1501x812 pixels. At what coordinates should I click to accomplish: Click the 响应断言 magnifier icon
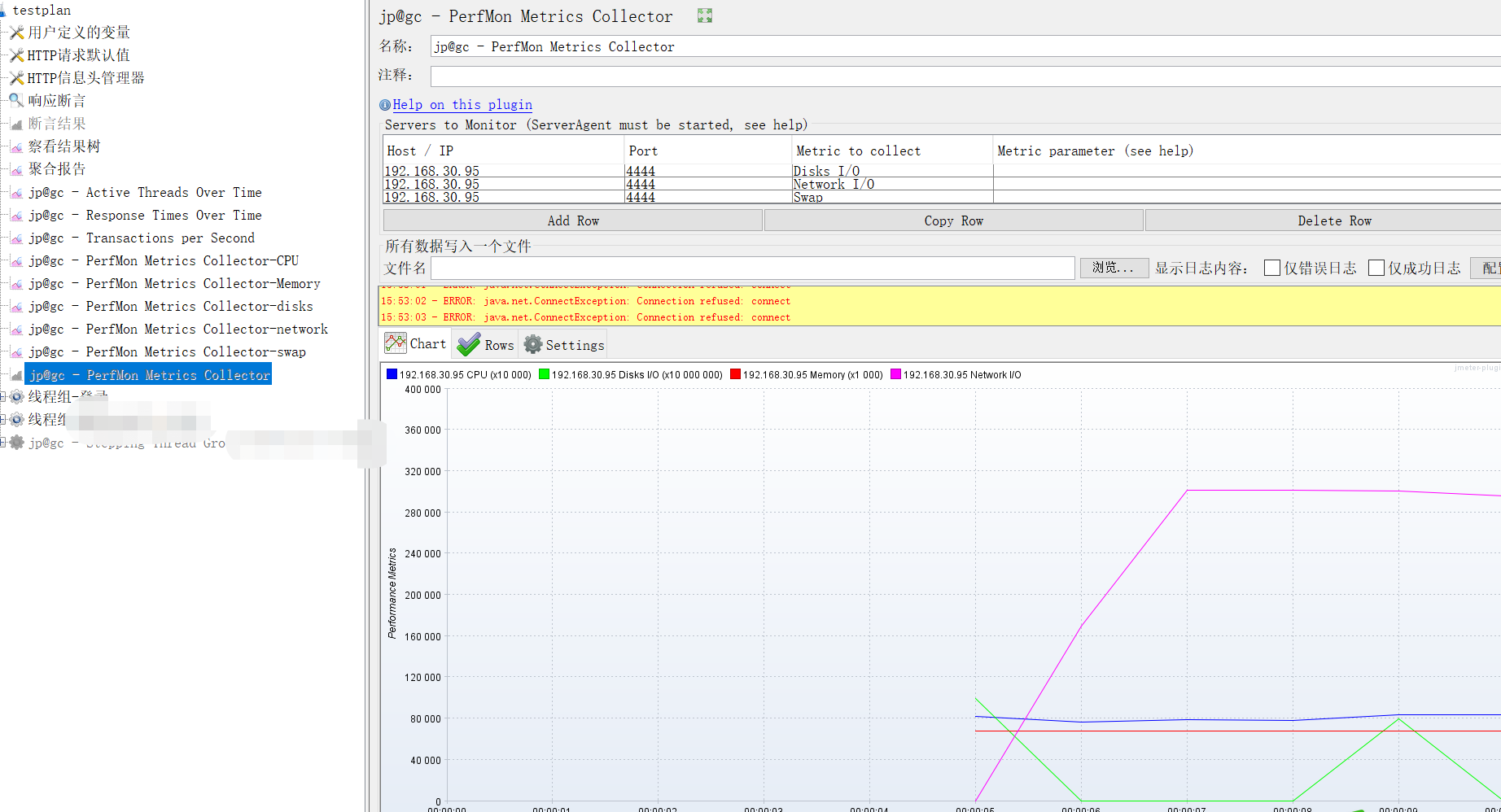click(16, 101)
